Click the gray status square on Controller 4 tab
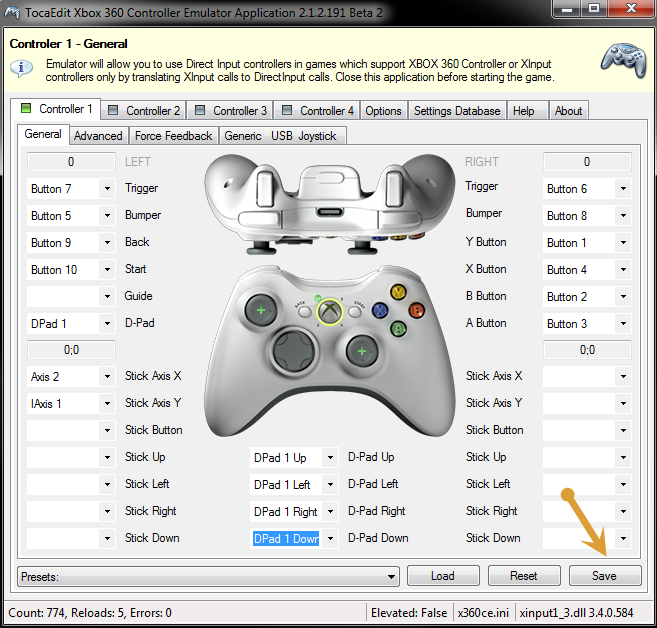 (x=287, y=110)
